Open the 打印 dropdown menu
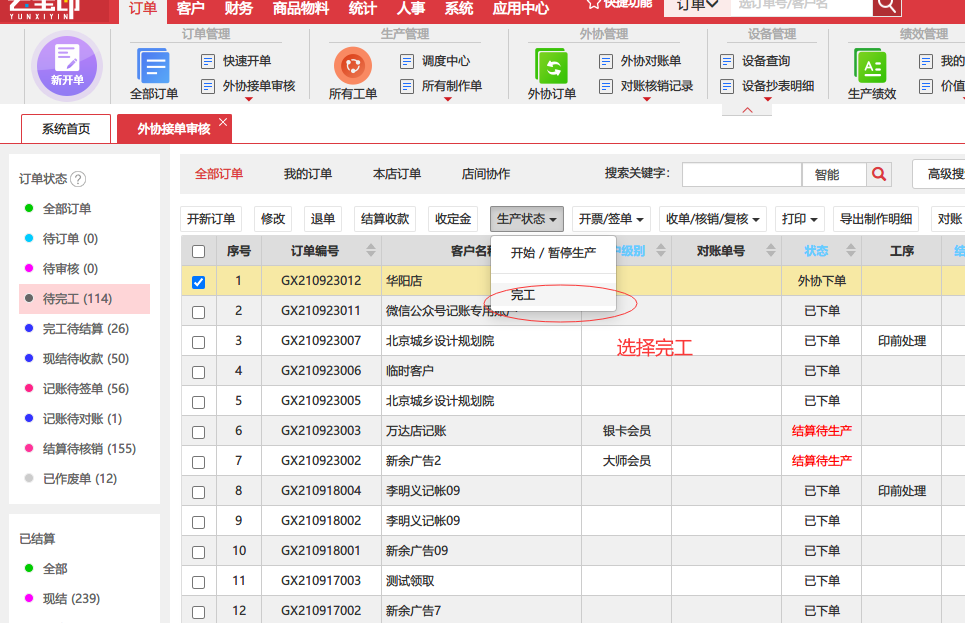The width and height of the screenshot is (965, 623). [x=799, y=219]
